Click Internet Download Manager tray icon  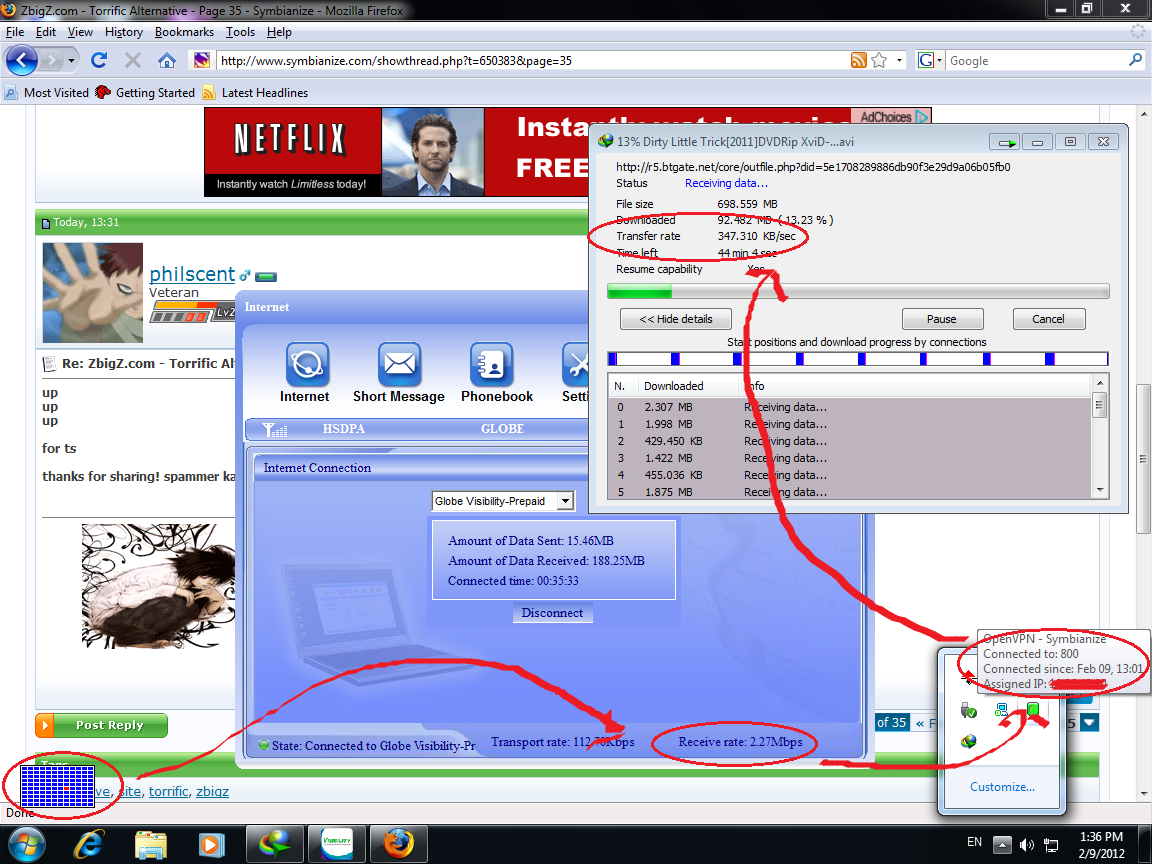pyautogui.click(x=968, y=741)
